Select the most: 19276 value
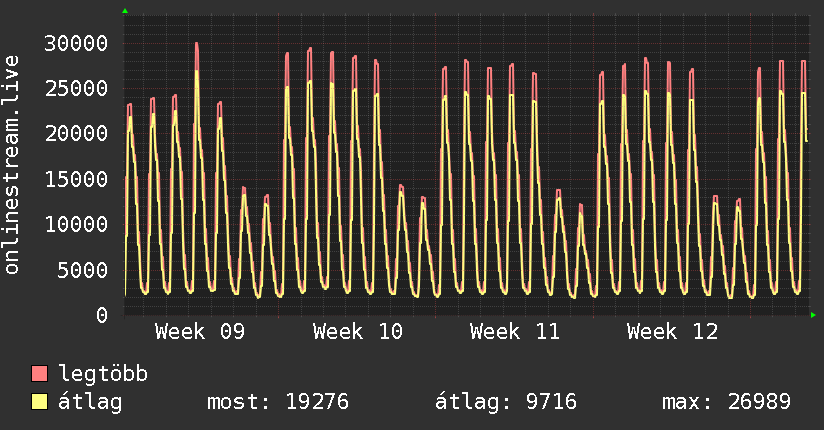 (278, 402)
